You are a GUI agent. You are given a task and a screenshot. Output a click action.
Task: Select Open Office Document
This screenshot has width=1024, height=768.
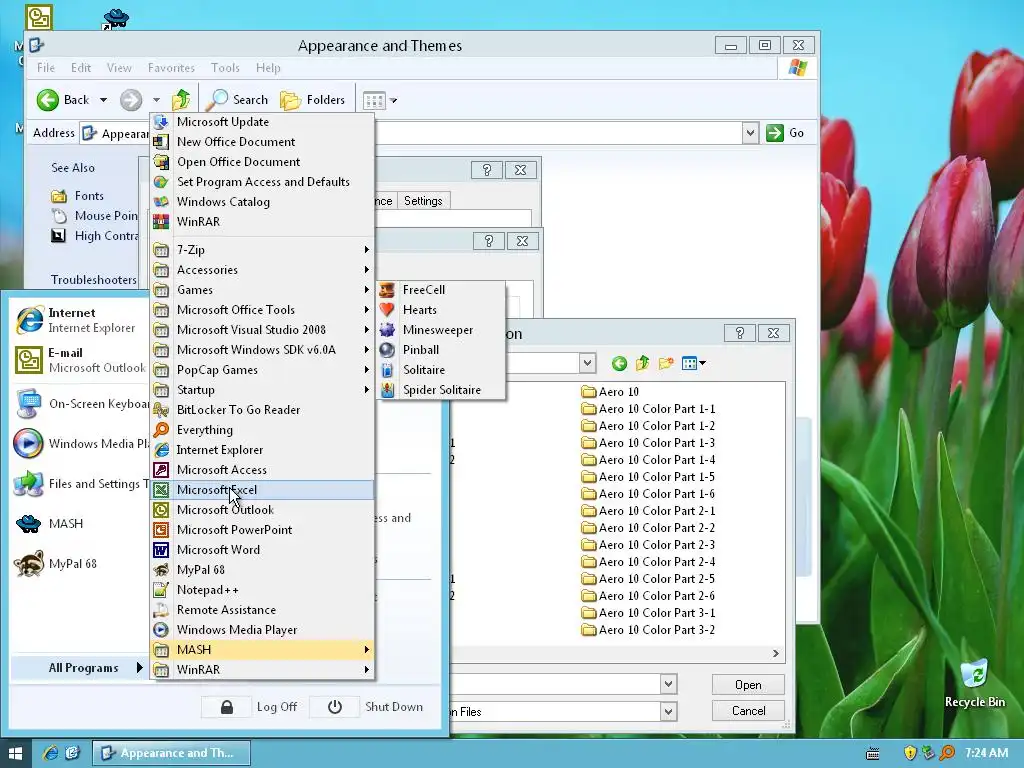(262, 162)
